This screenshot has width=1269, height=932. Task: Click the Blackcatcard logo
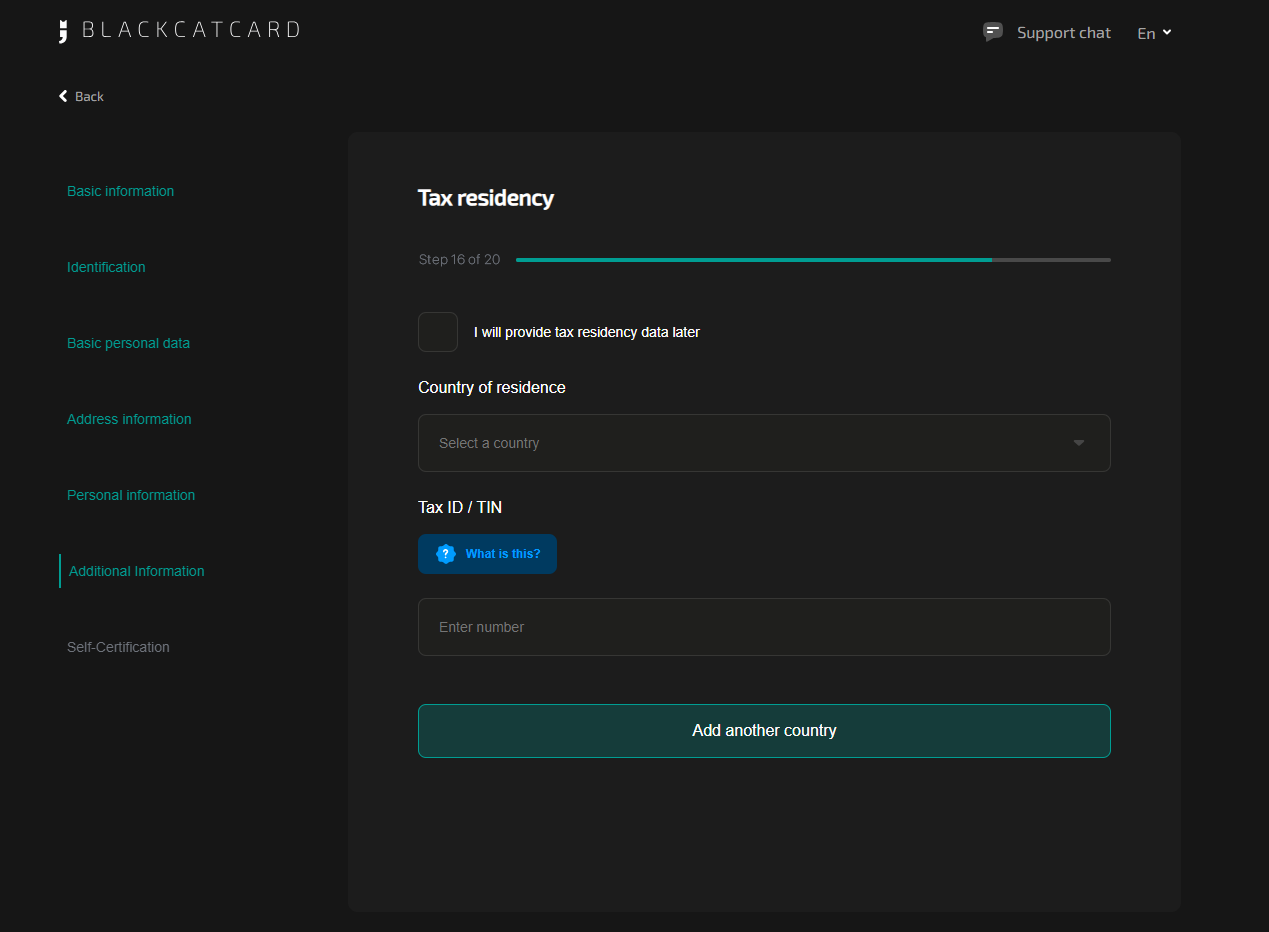pyautogui.click(x=179, y=30)
